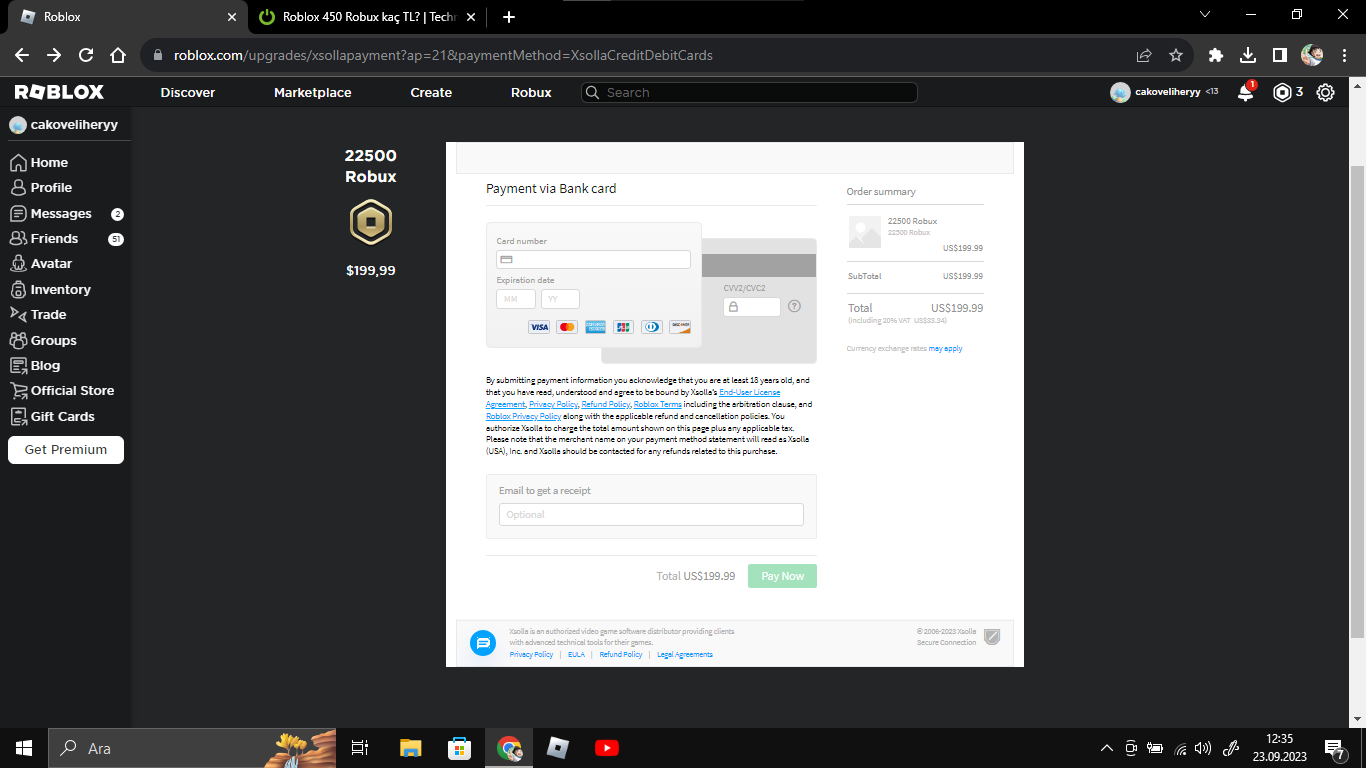The width and height of the screenshot is (1366, 768).
Task: Click the Windows taskbar search box 'Ara'
Action: pos(192,748)
